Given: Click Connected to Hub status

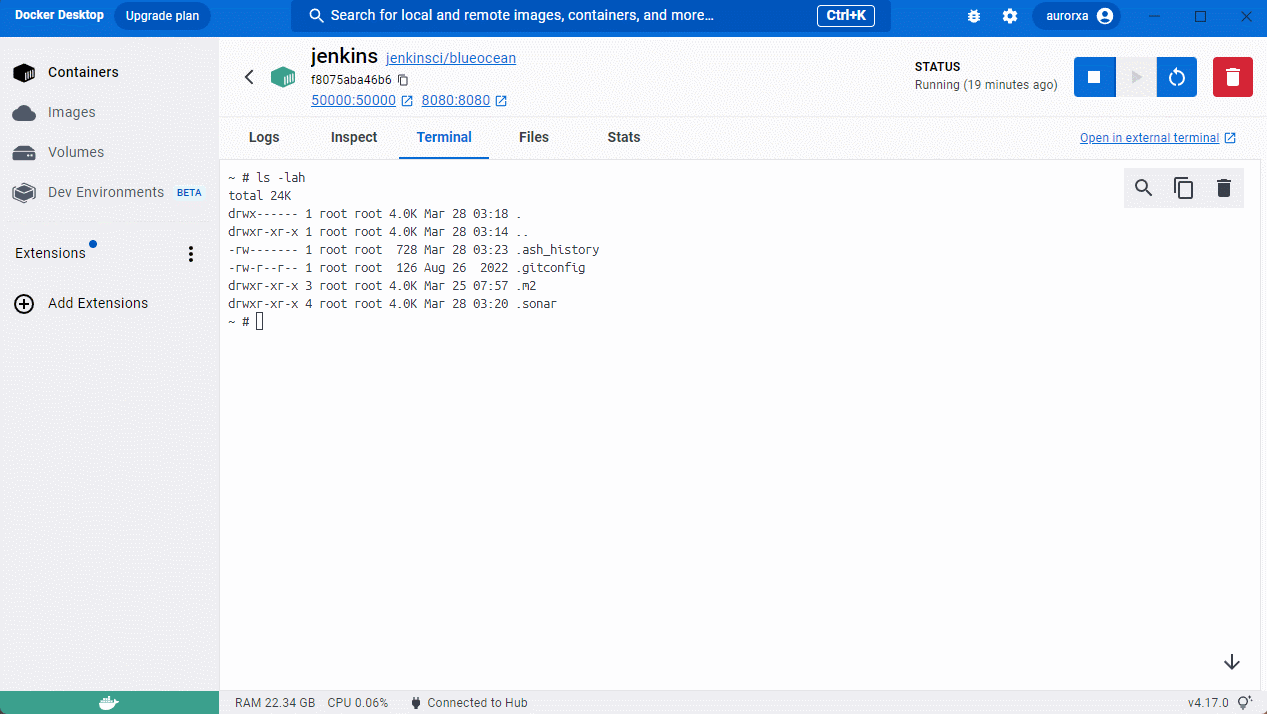Looking at the screenshot, I should [469, 703].
